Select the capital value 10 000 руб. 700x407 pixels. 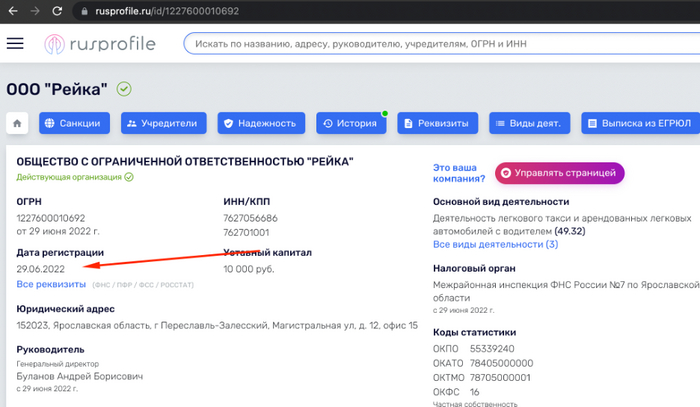click(x=249, y=269)
